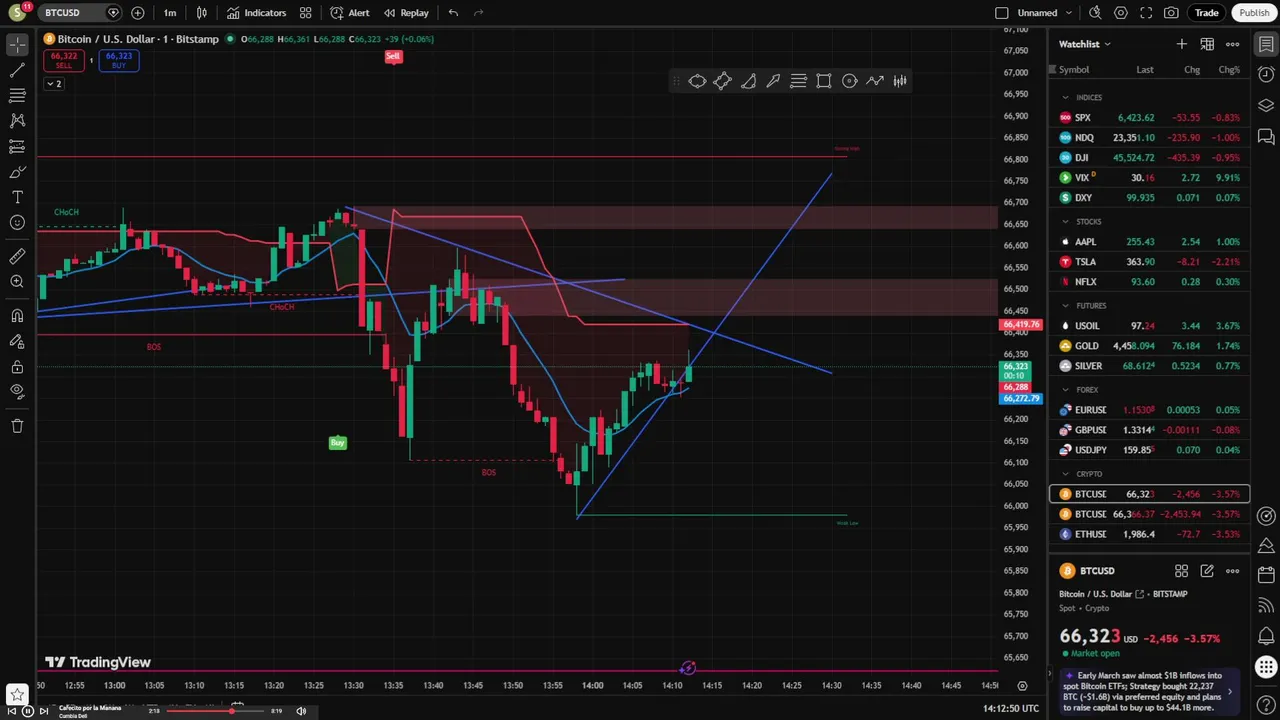This screenshot has height=720, width=1280.
Task: Toggle stay in drawing mode
Action: tap(17, 342)
